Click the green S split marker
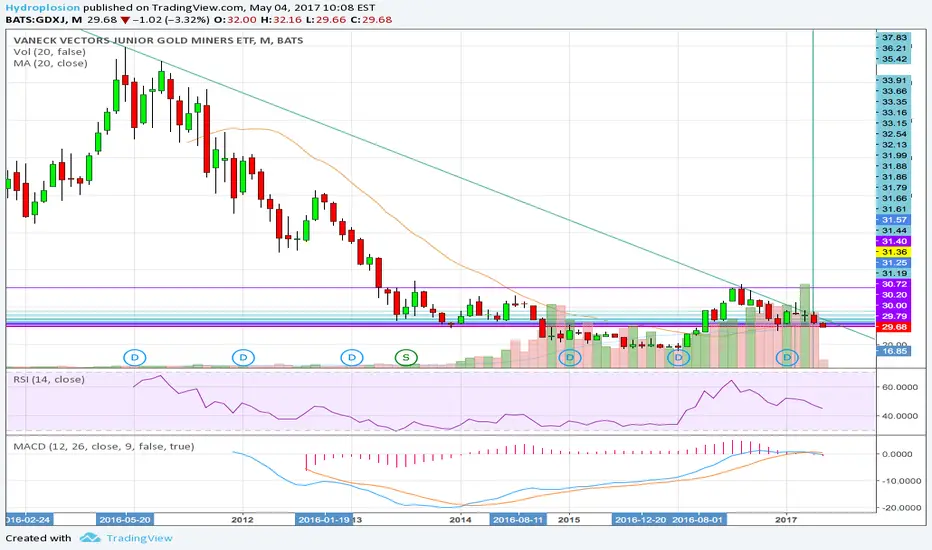The width and height of the screenshot is (932, 550). pyautogui.click(x=406, y=357)
